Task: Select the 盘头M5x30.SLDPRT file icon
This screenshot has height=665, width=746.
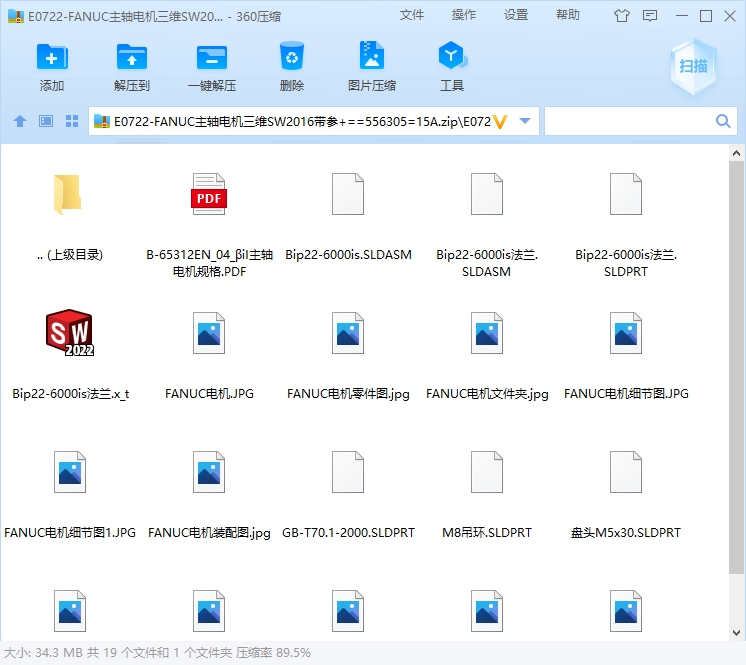Action: [626, 472]
